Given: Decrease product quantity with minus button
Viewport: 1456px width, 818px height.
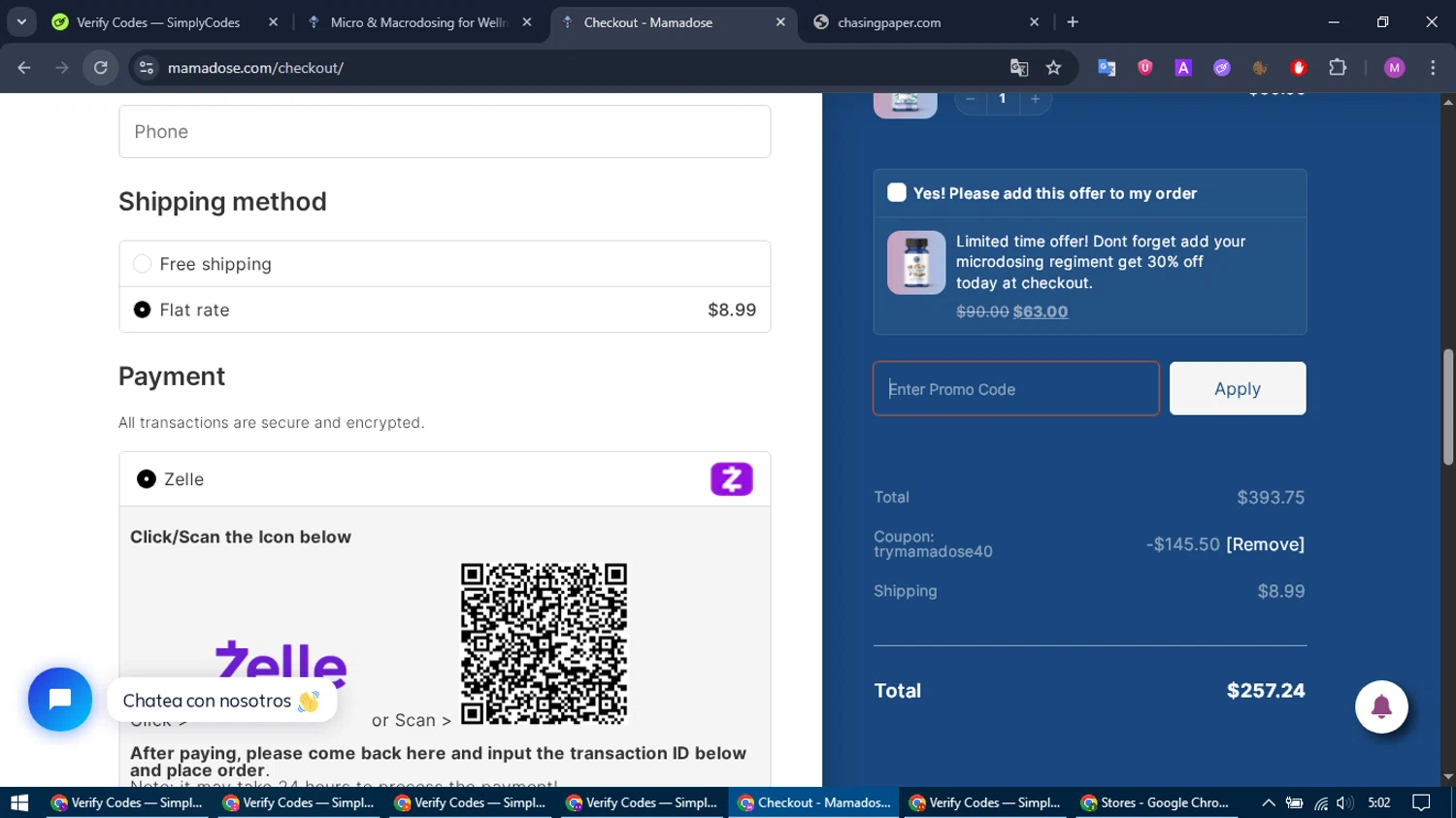Looking at the screenshot, I should [971, 99].
